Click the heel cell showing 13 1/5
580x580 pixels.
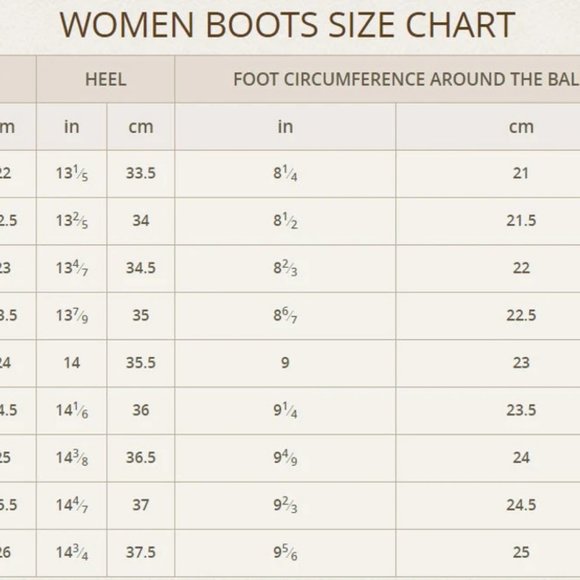[x=72, y=173]
